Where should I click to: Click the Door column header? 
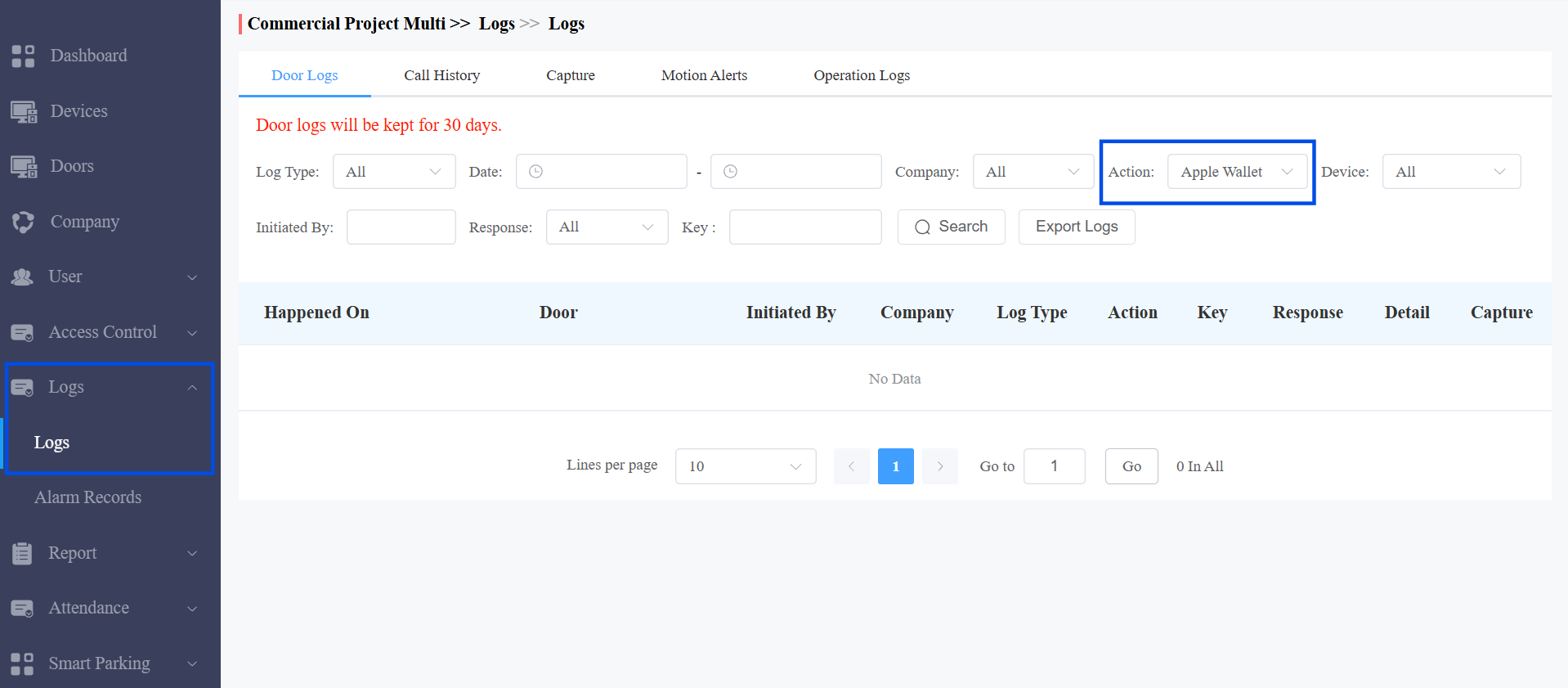point(558,313)
